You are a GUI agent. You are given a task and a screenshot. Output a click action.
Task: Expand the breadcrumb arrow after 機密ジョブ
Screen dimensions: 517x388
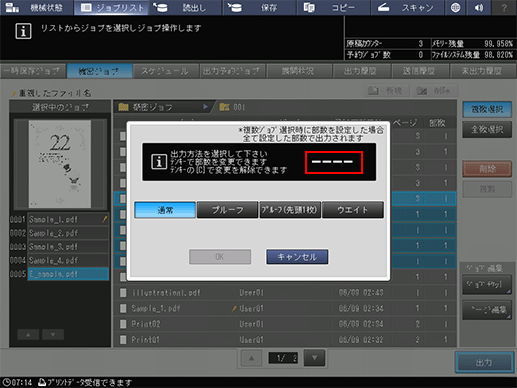205,107
